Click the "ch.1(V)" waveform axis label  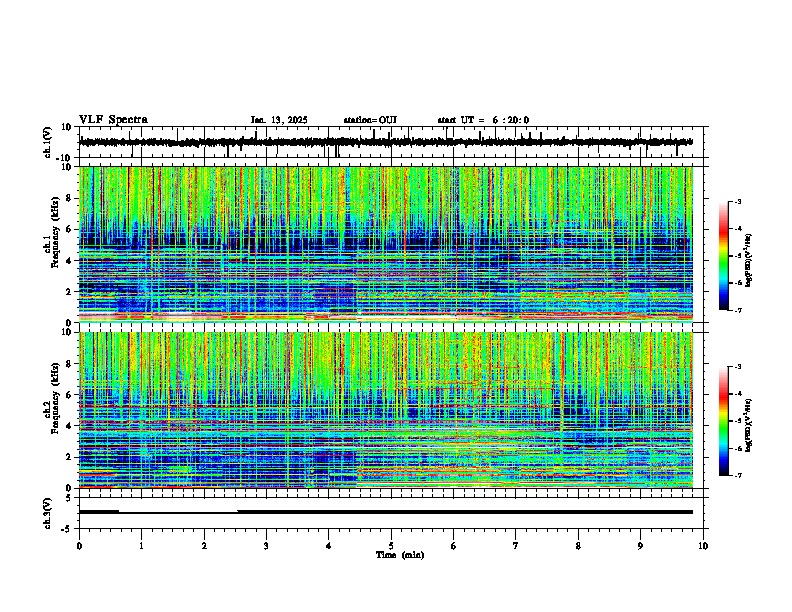point(48,142)
